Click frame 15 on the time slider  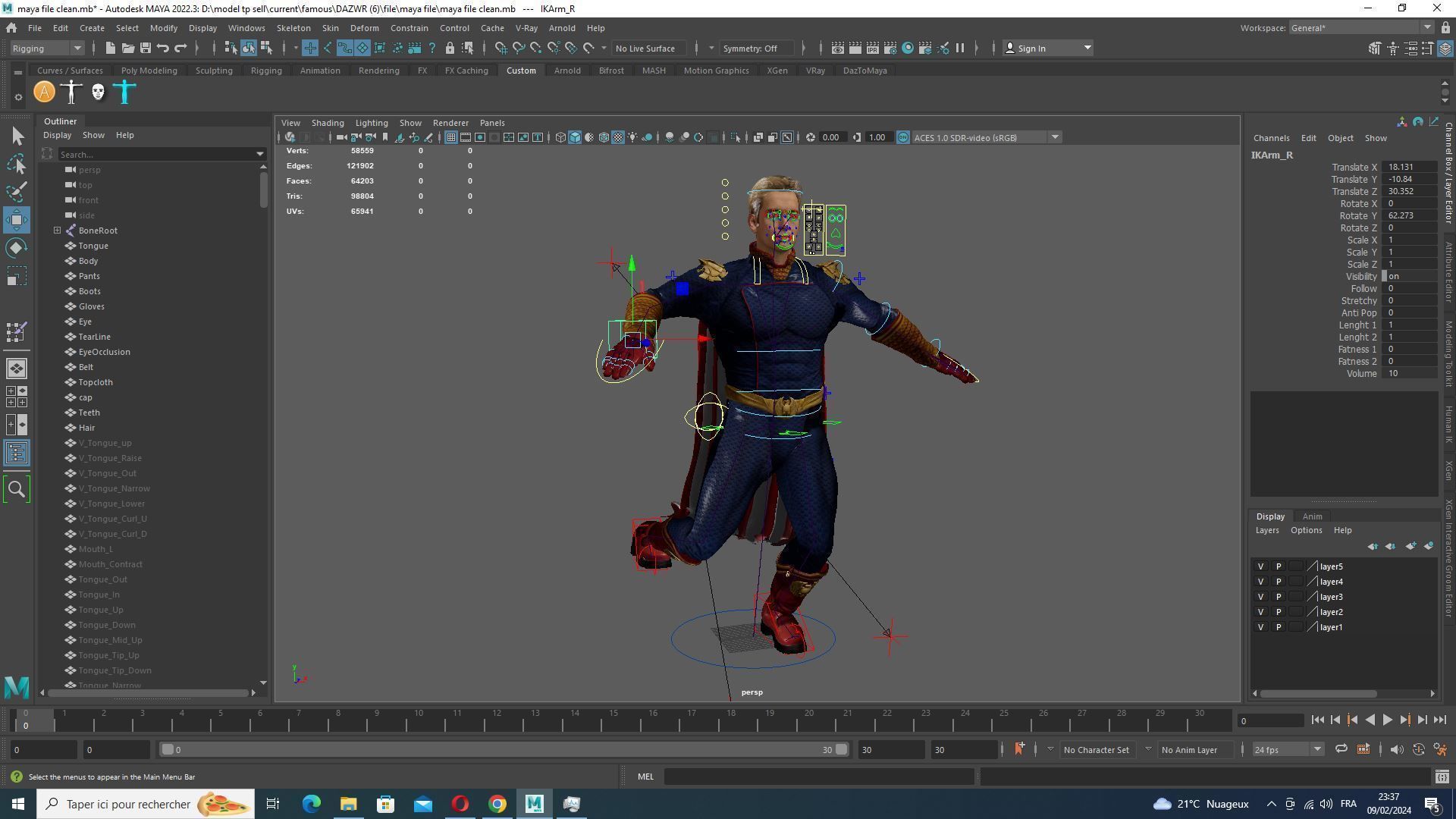pyautogui.click(x=613, y=719)
